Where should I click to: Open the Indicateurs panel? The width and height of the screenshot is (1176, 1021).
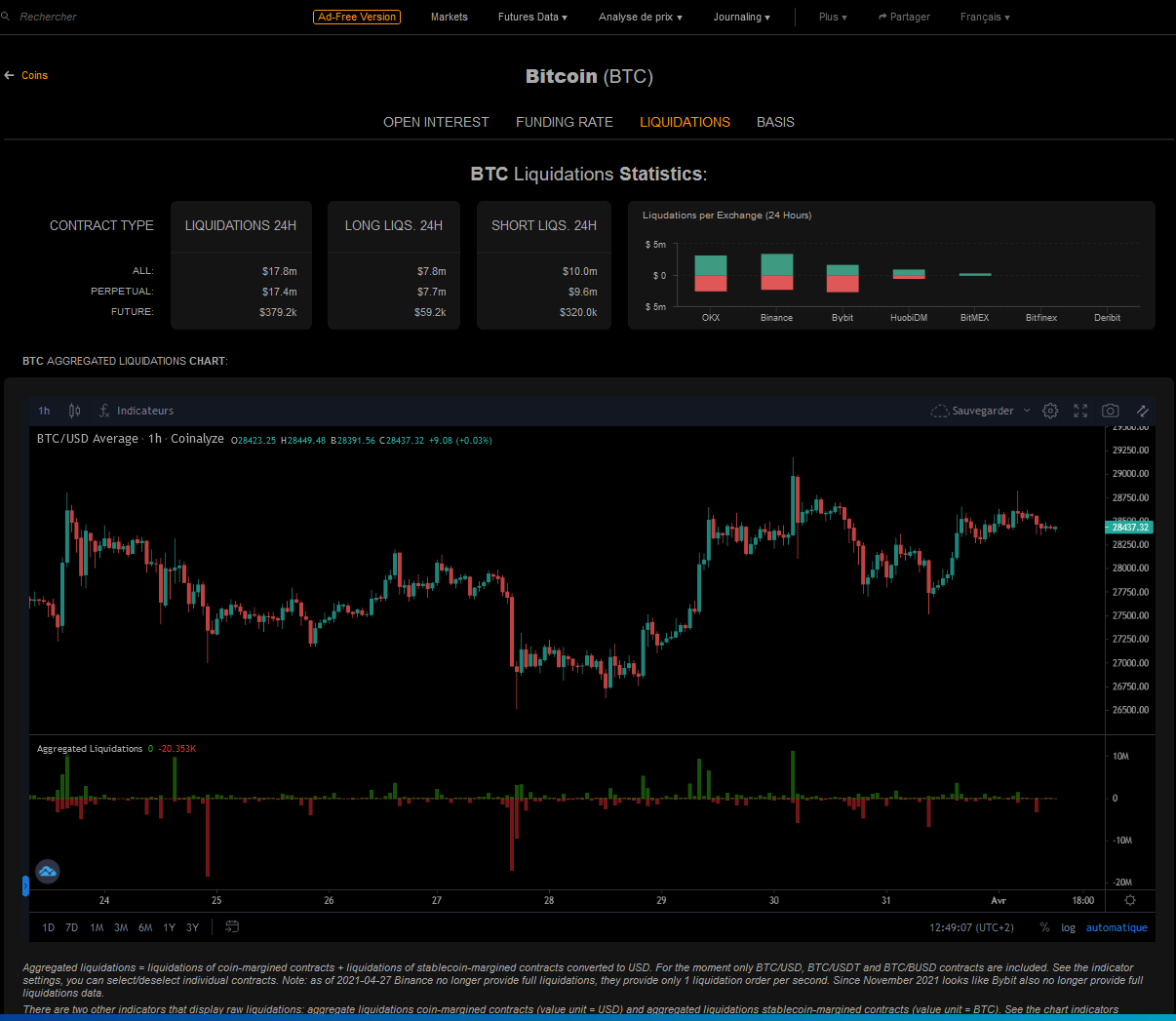click(x=137, y=411)
